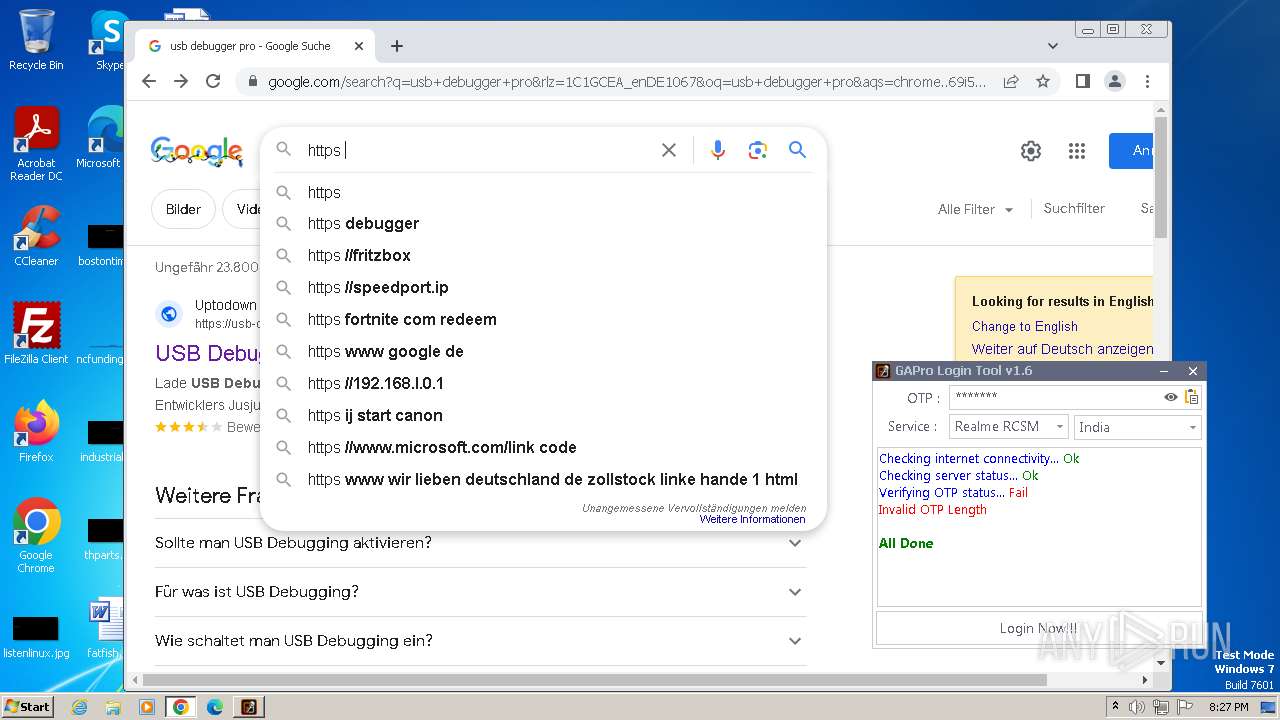Viewport: 1280px width, 720px height.
Task: Start voice search with the microphone
Action: click(717, 150)
